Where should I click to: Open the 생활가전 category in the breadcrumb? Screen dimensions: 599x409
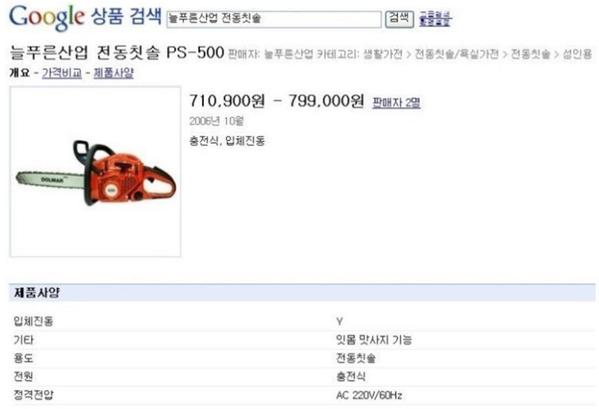coord(383,54)
